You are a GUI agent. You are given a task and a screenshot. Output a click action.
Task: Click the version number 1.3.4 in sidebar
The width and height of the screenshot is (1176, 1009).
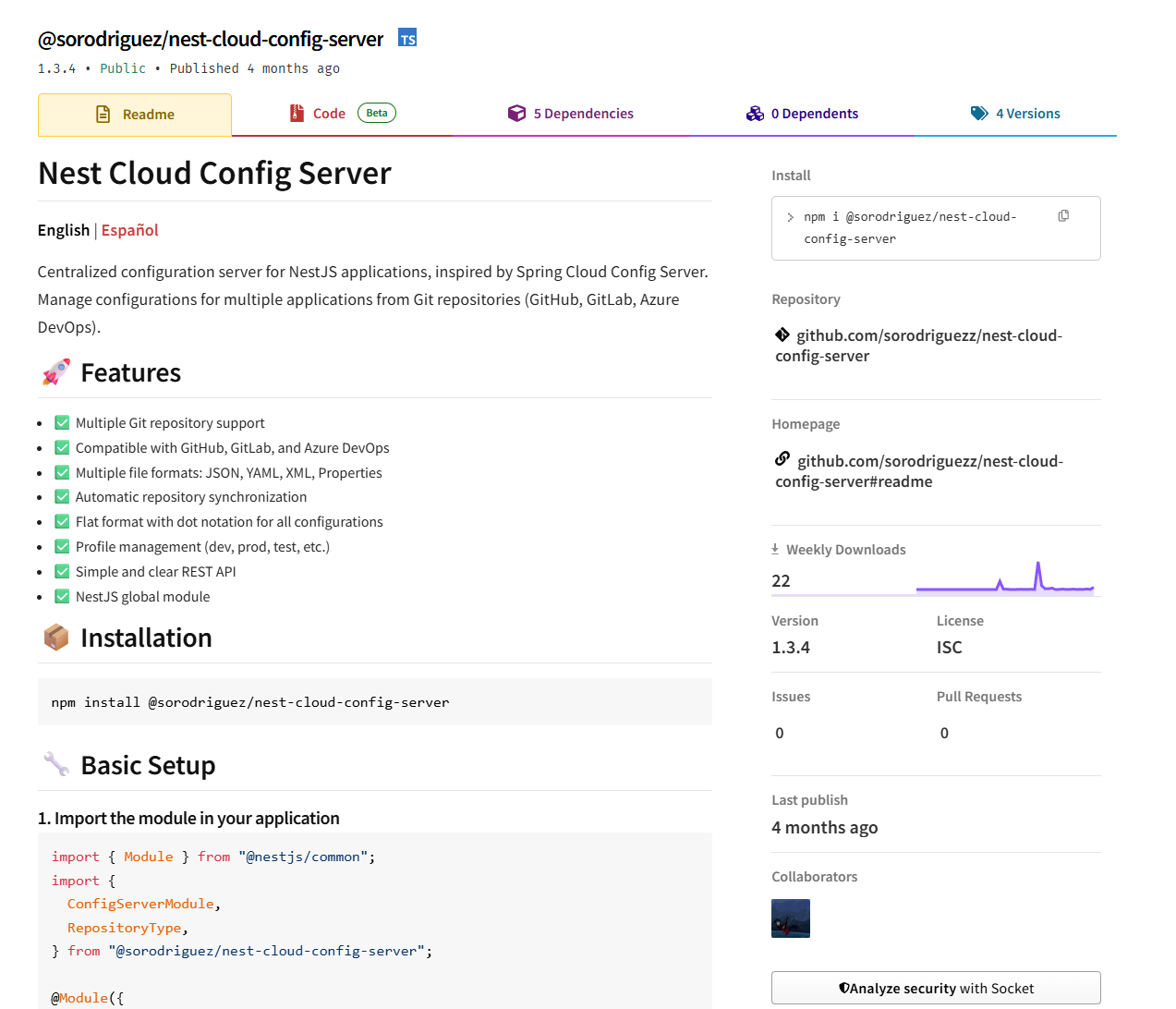(791, 647)
